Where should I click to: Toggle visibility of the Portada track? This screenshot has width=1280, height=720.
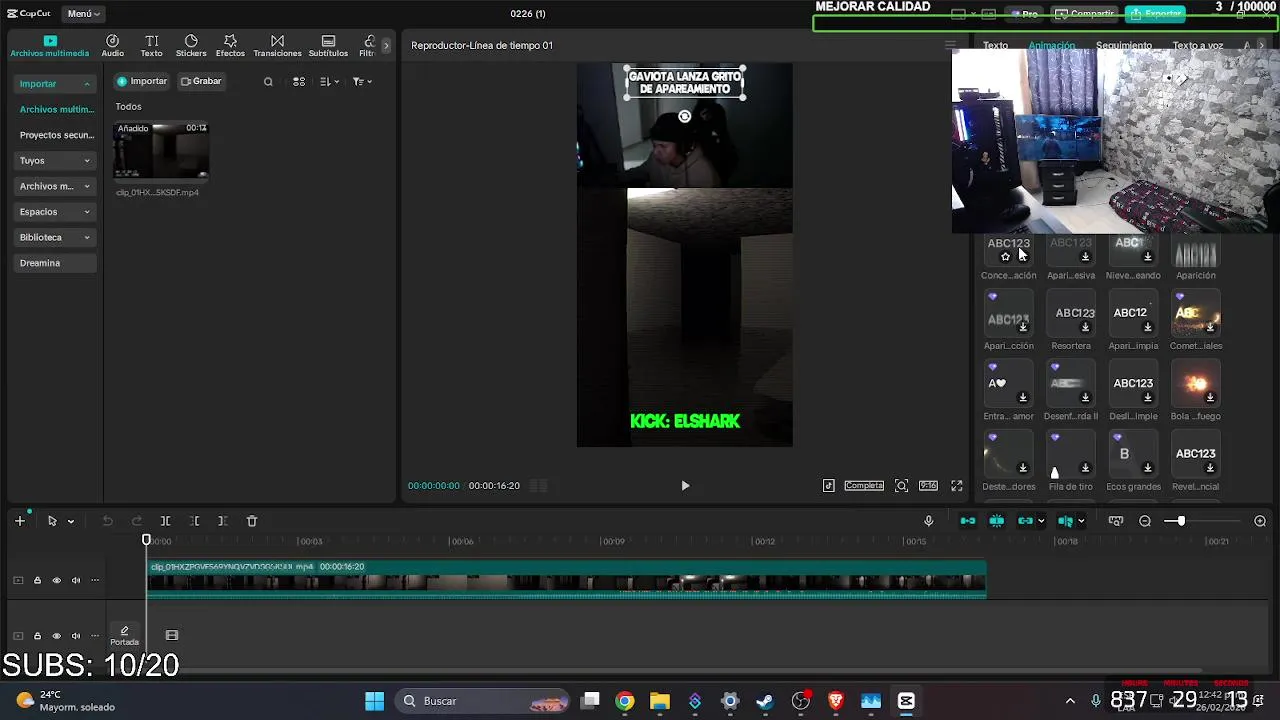pyautogui.click(x=56, y=636)
